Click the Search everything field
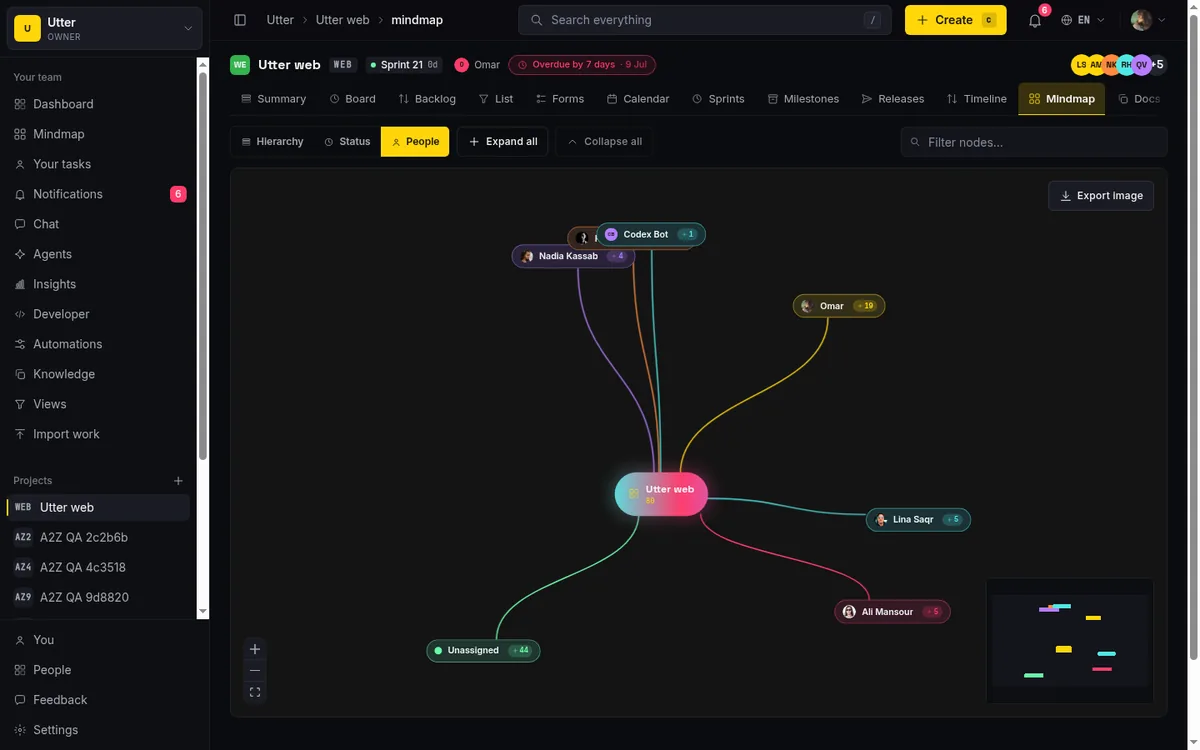 (x=704, y=20)
